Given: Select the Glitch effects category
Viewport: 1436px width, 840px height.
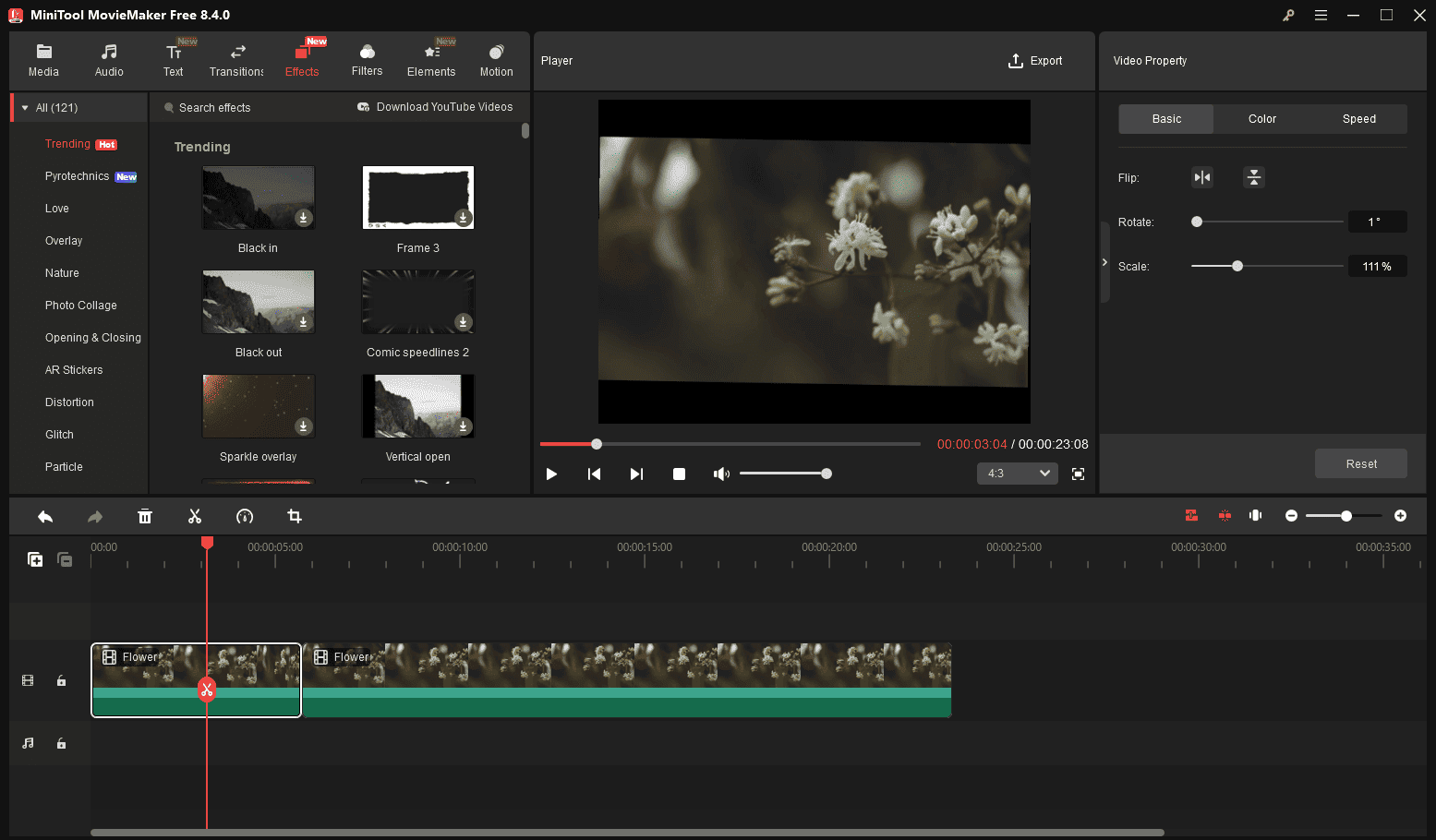Looking at the screenshot, I should point(59,434).
